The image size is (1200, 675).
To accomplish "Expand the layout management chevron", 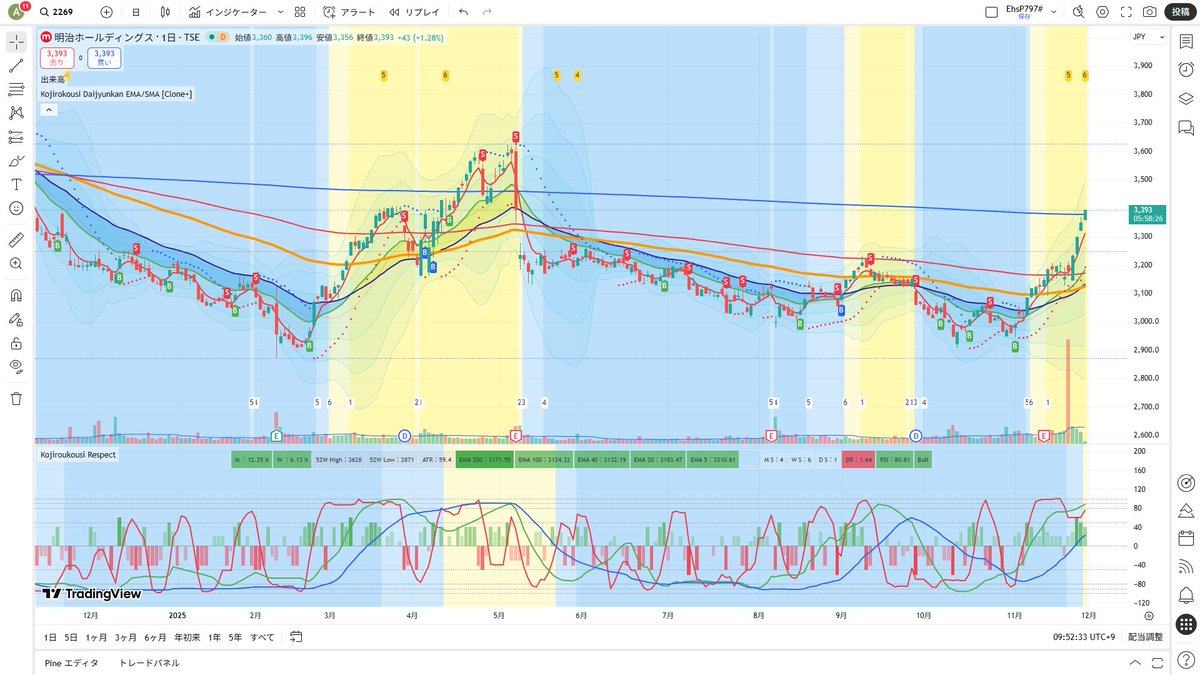I will 1054,12.
